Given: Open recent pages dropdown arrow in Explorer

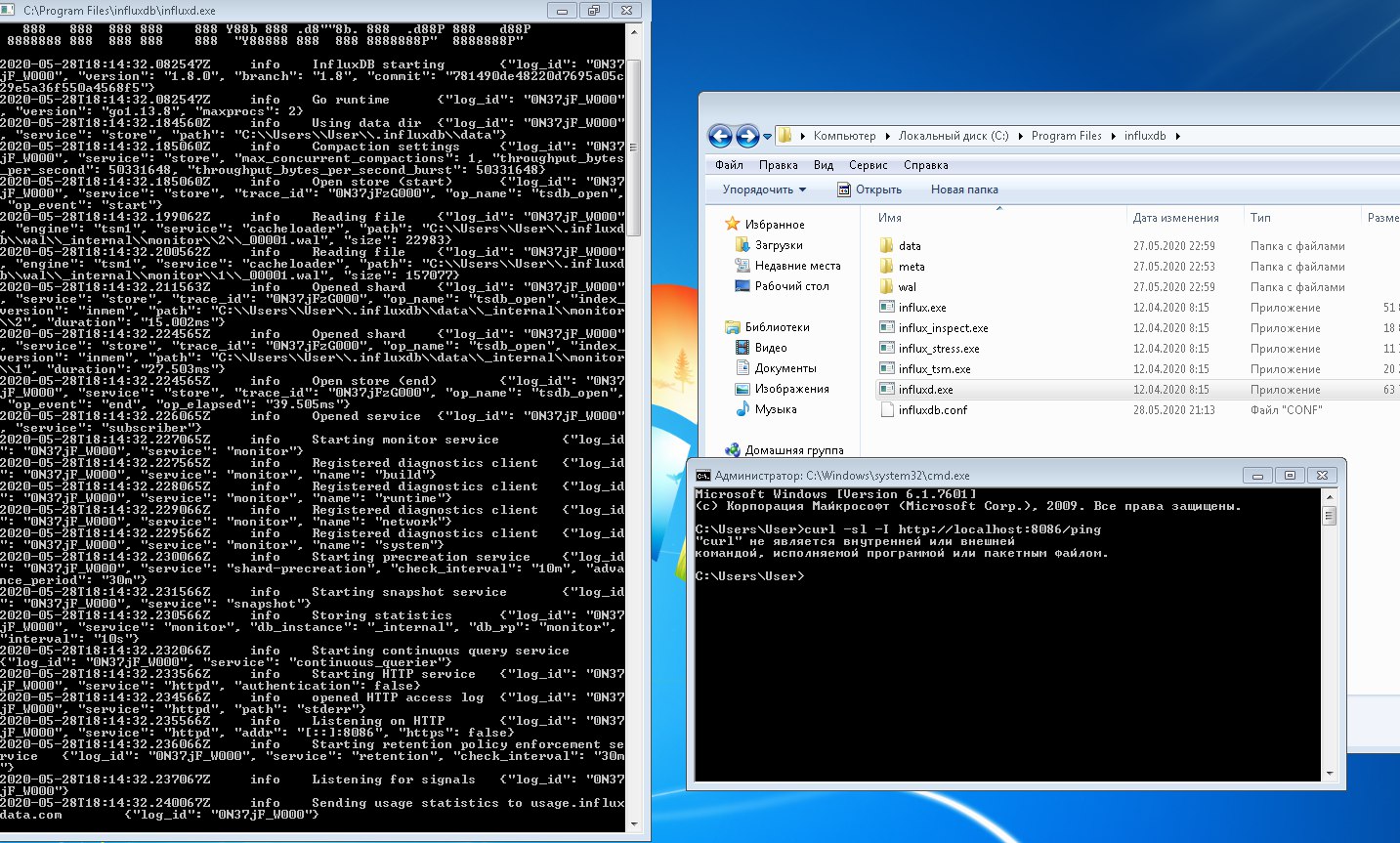Looking at the screenshot, I should coord(767,137).
